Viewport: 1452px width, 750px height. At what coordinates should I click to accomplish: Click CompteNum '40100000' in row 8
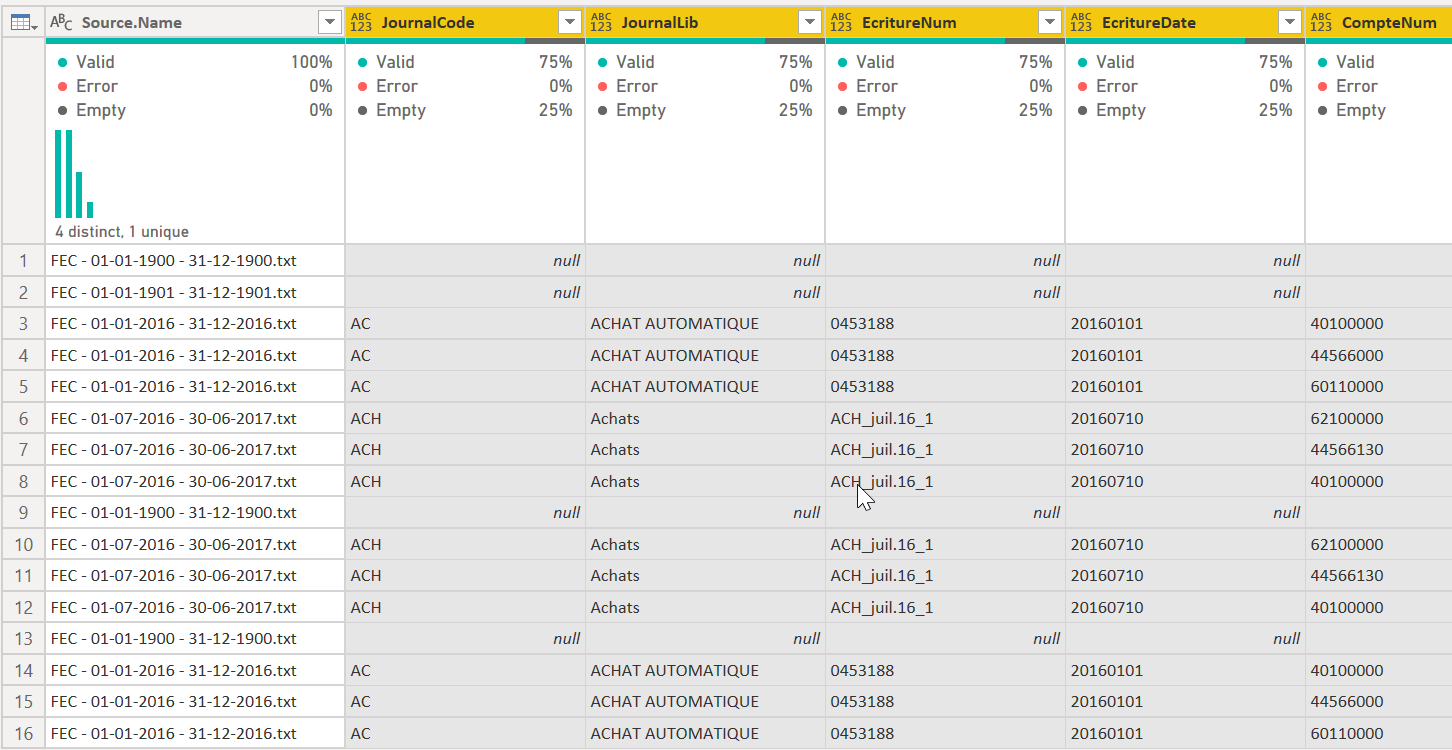(1379, 482)
